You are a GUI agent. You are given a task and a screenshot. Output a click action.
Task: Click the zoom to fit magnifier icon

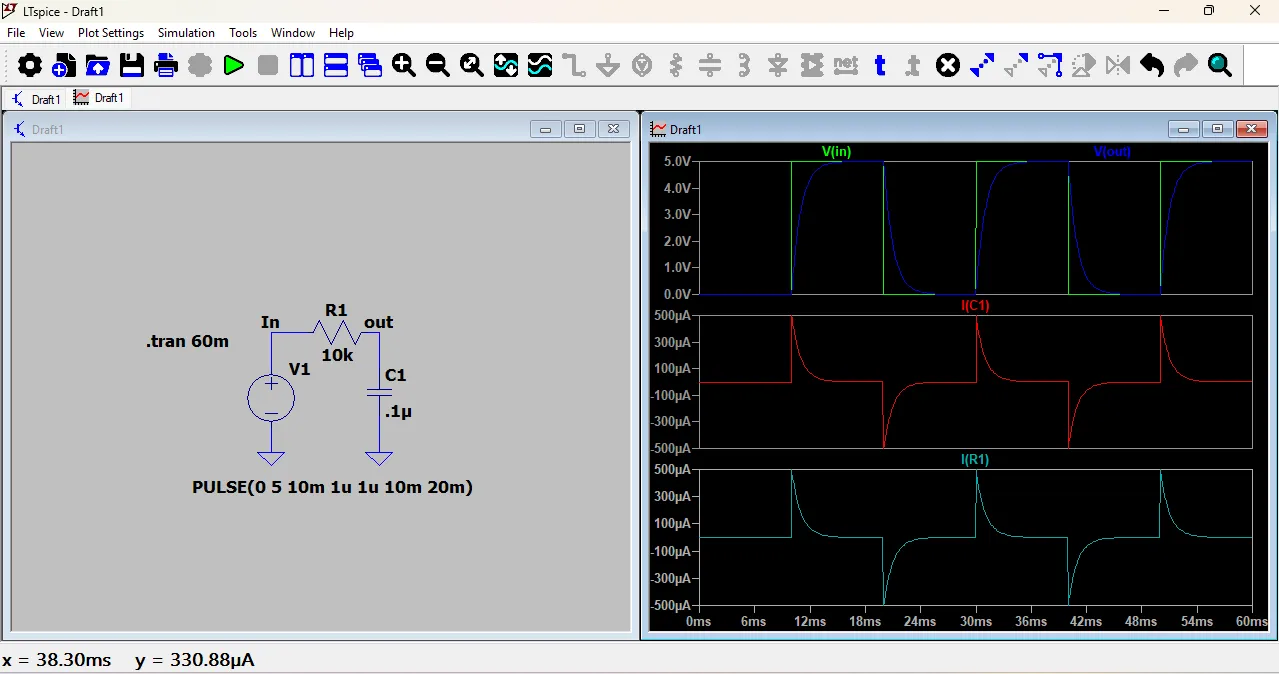pos(472,66)
